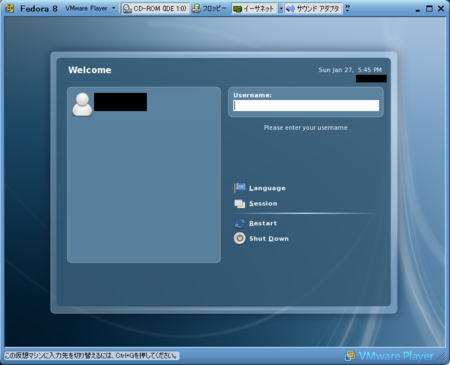Image resolution: width=450 pixels, height=365 pixels.
Task: Maximize the VMware Player window
Action: [x=429, y=9]
